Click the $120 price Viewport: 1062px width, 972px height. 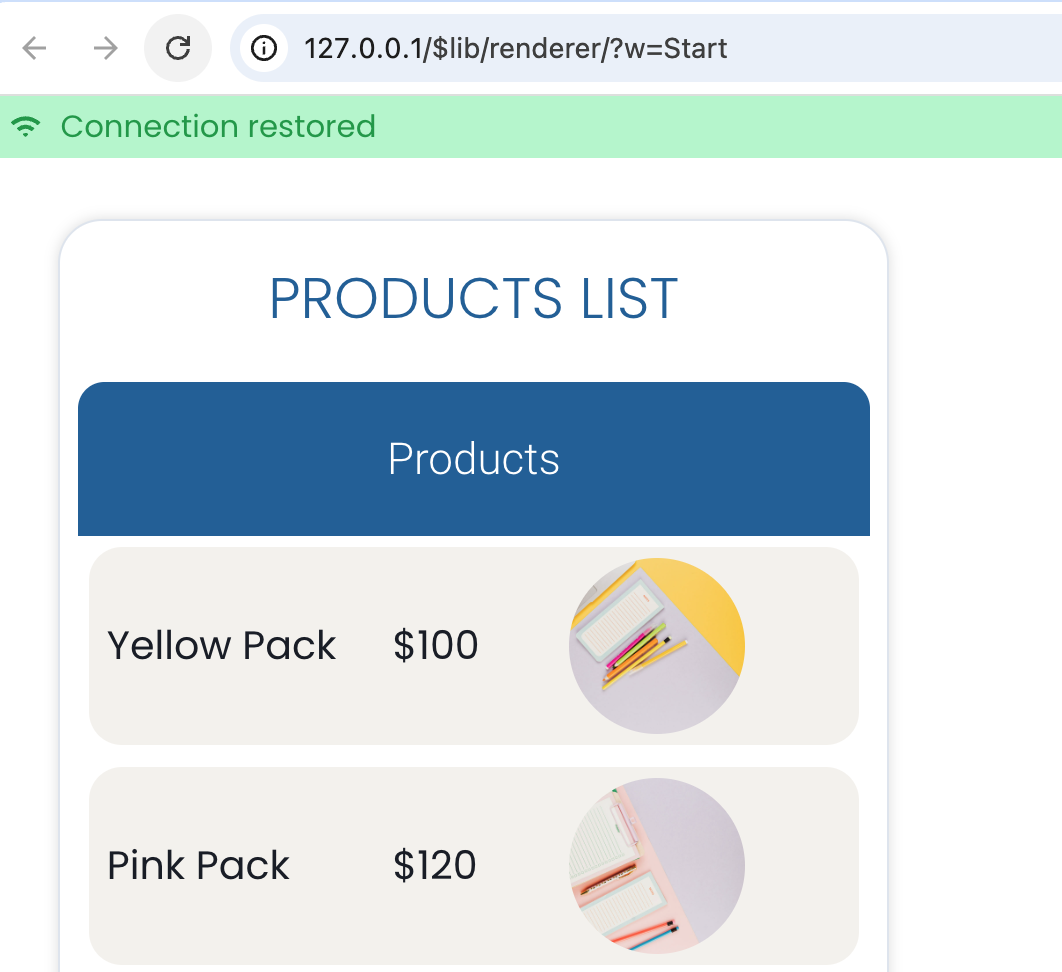[x=434, y=866]
